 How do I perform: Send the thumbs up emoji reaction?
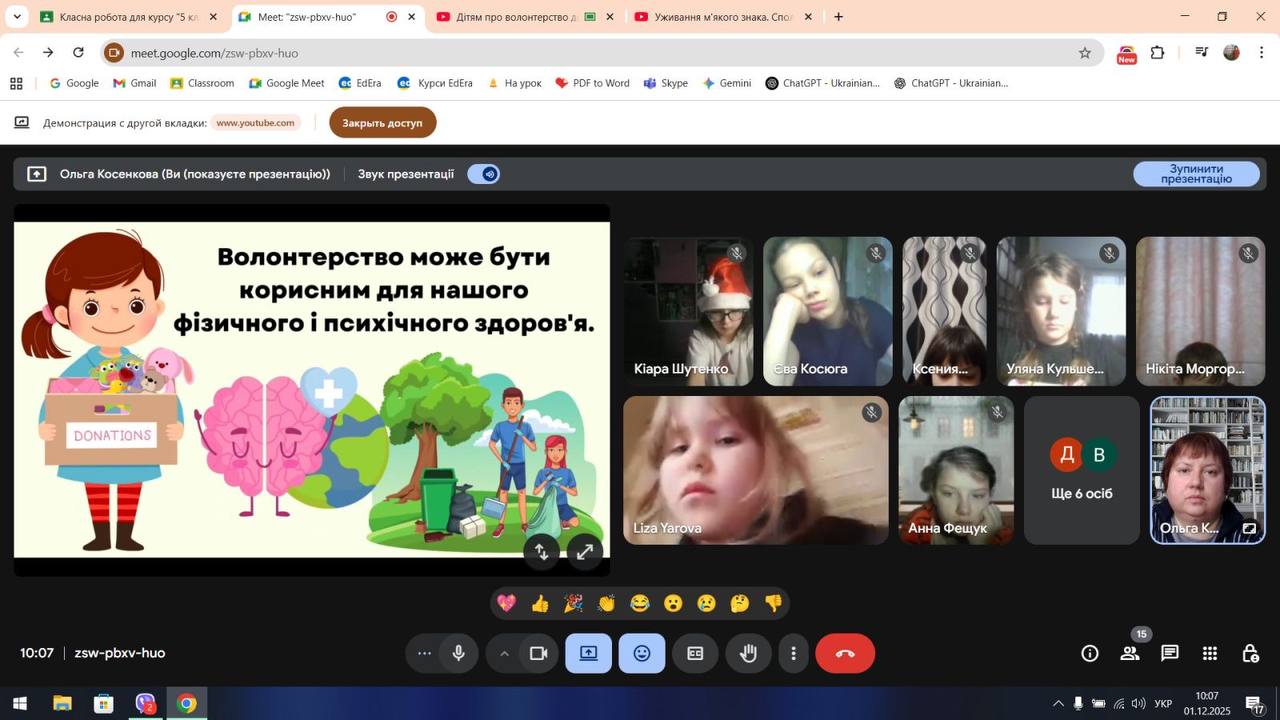(x=540, y=603)
